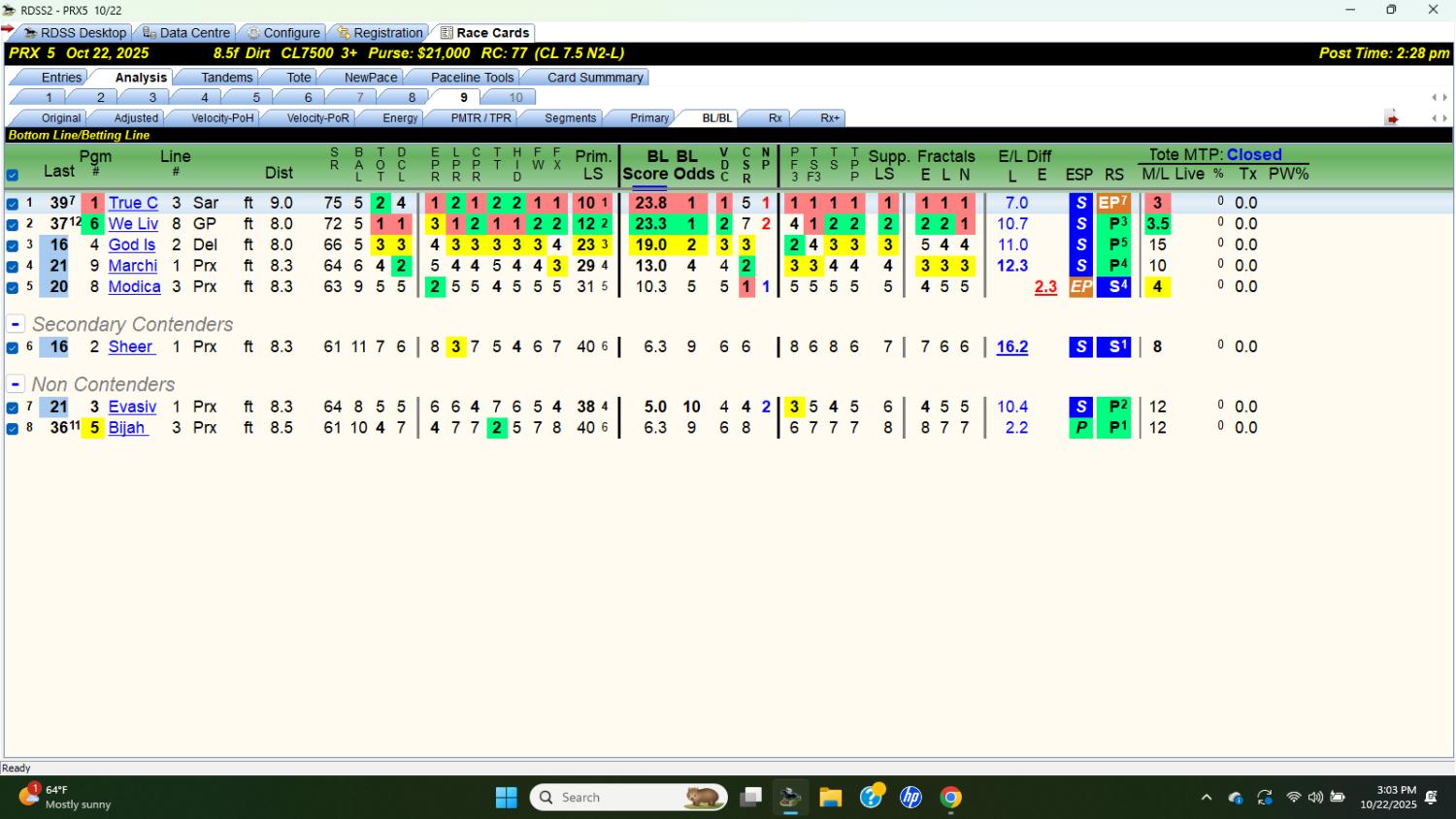Viewport: 1456px width, 819px height.
Task: Toggle the checkbox for the Bijah row
Action: (x=13, y=428)
